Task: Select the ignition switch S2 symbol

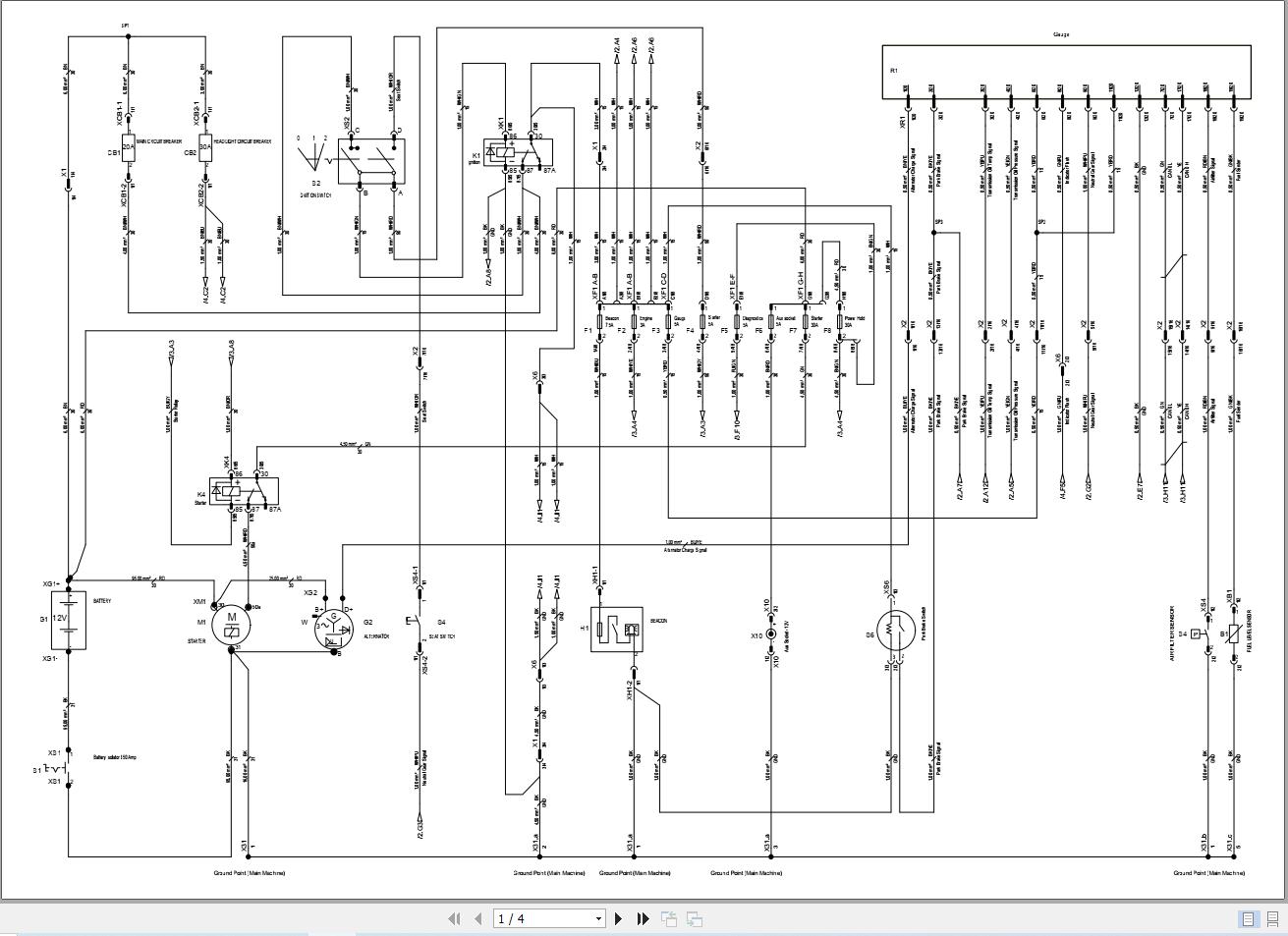Action: [368, 160]
